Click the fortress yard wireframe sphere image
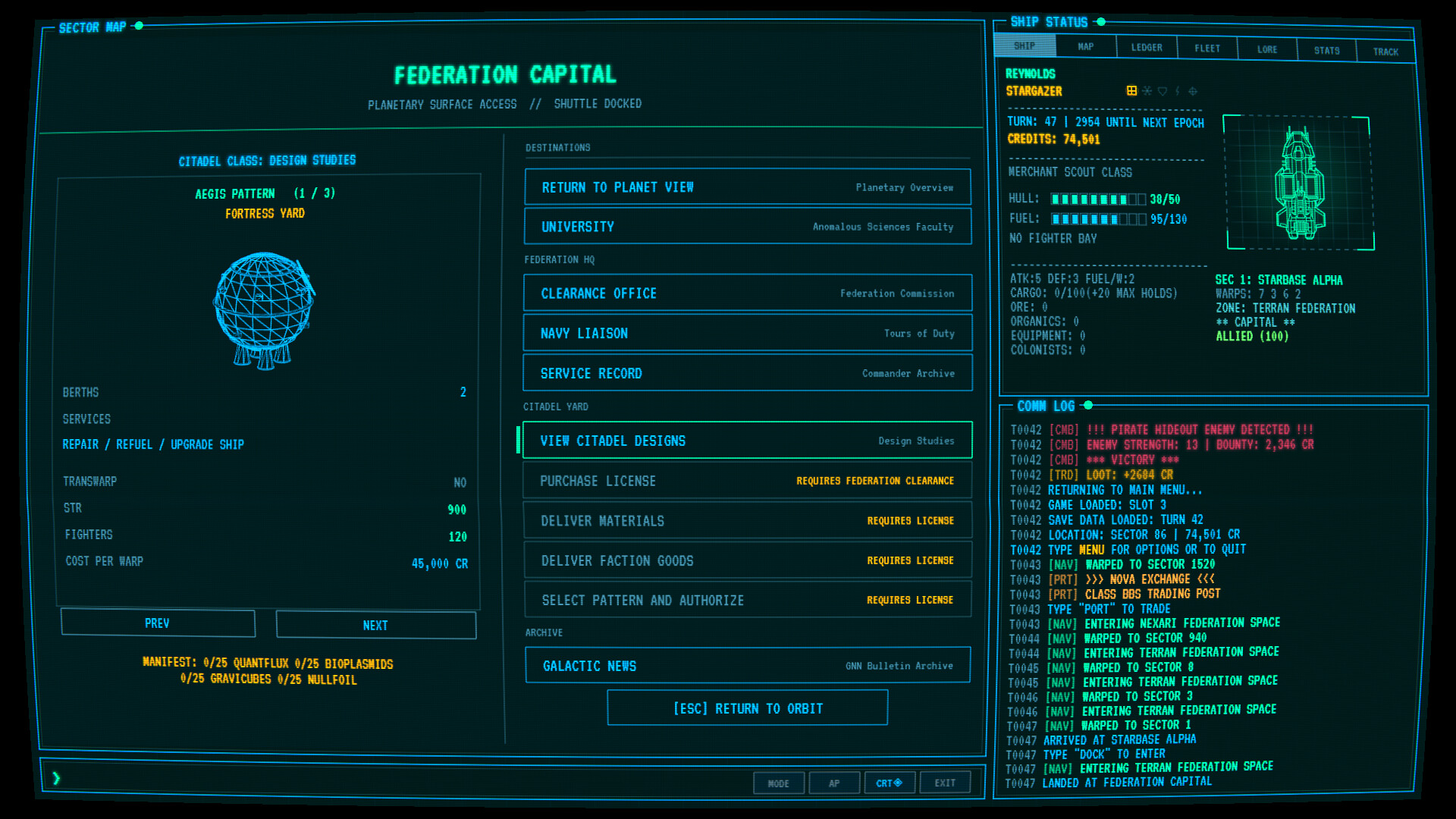This screenshot has width=1456, height=819. click(x=264, y=311)
